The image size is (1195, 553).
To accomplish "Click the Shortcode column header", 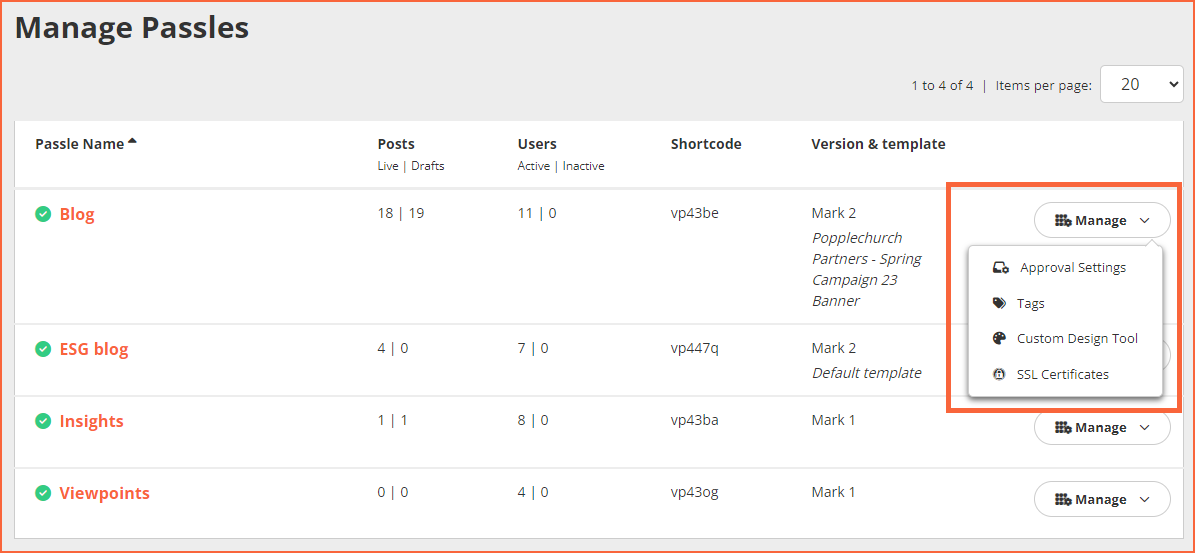I will tap(706, 144).
